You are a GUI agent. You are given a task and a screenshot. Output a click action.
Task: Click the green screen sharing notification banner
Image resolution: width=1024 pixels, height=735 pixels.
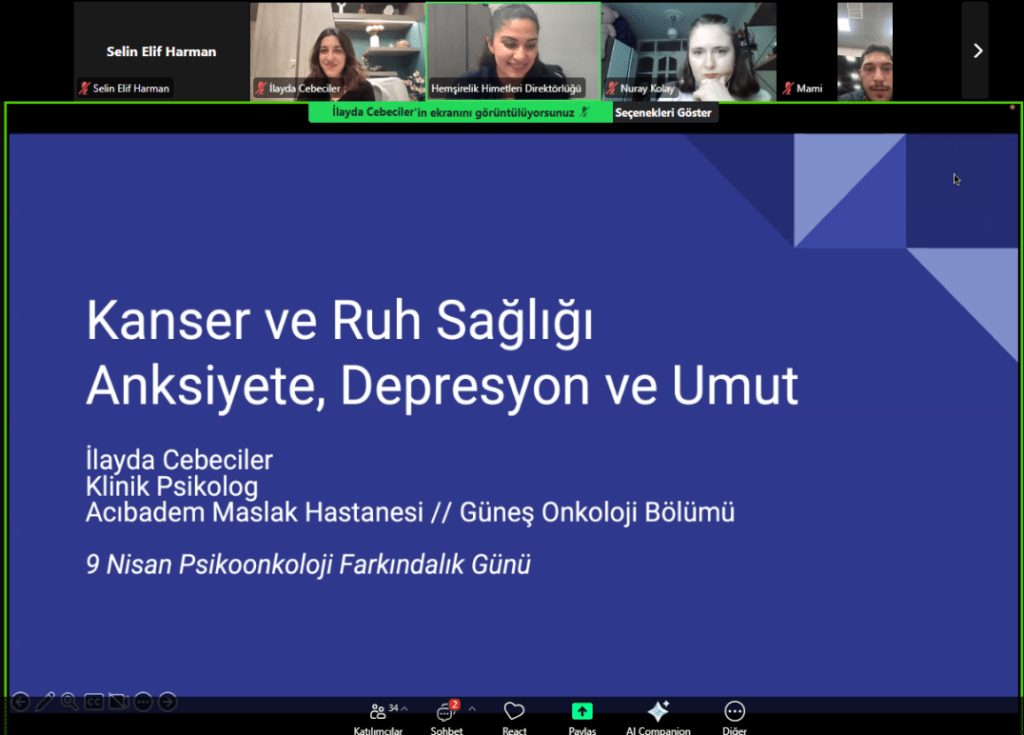click(459, 113)
